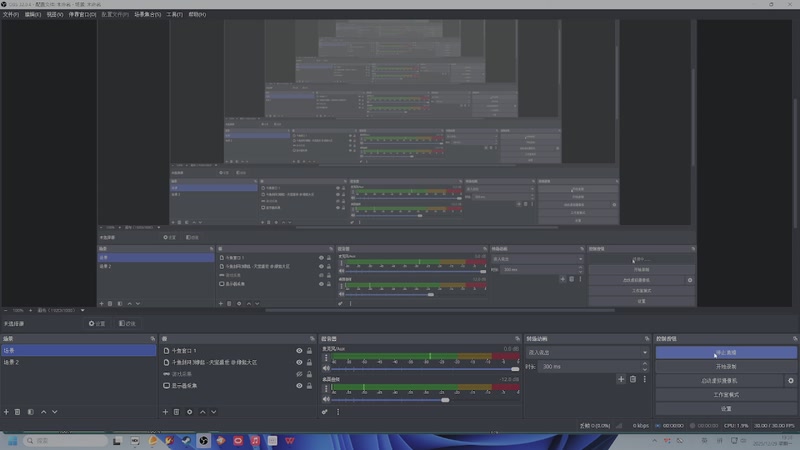Image resolution: width=800 pixels, height=450 pixels.
Task: Toggle lock on the 显示器采集 source
Action: (309, 386)
